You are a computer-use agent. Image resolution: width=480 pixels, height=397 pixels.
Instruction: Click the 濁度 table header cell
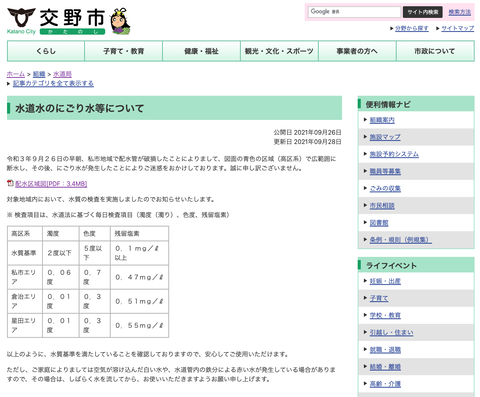(x=61, y=233)
